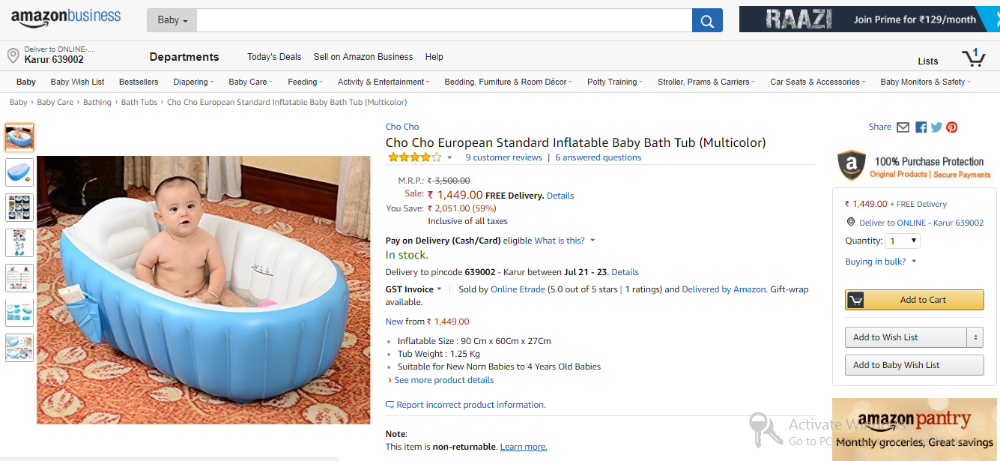Open the Baby search category dropdown
Image resolution: width=1000 pixels, height=461 pixels.
pos(173,20)
